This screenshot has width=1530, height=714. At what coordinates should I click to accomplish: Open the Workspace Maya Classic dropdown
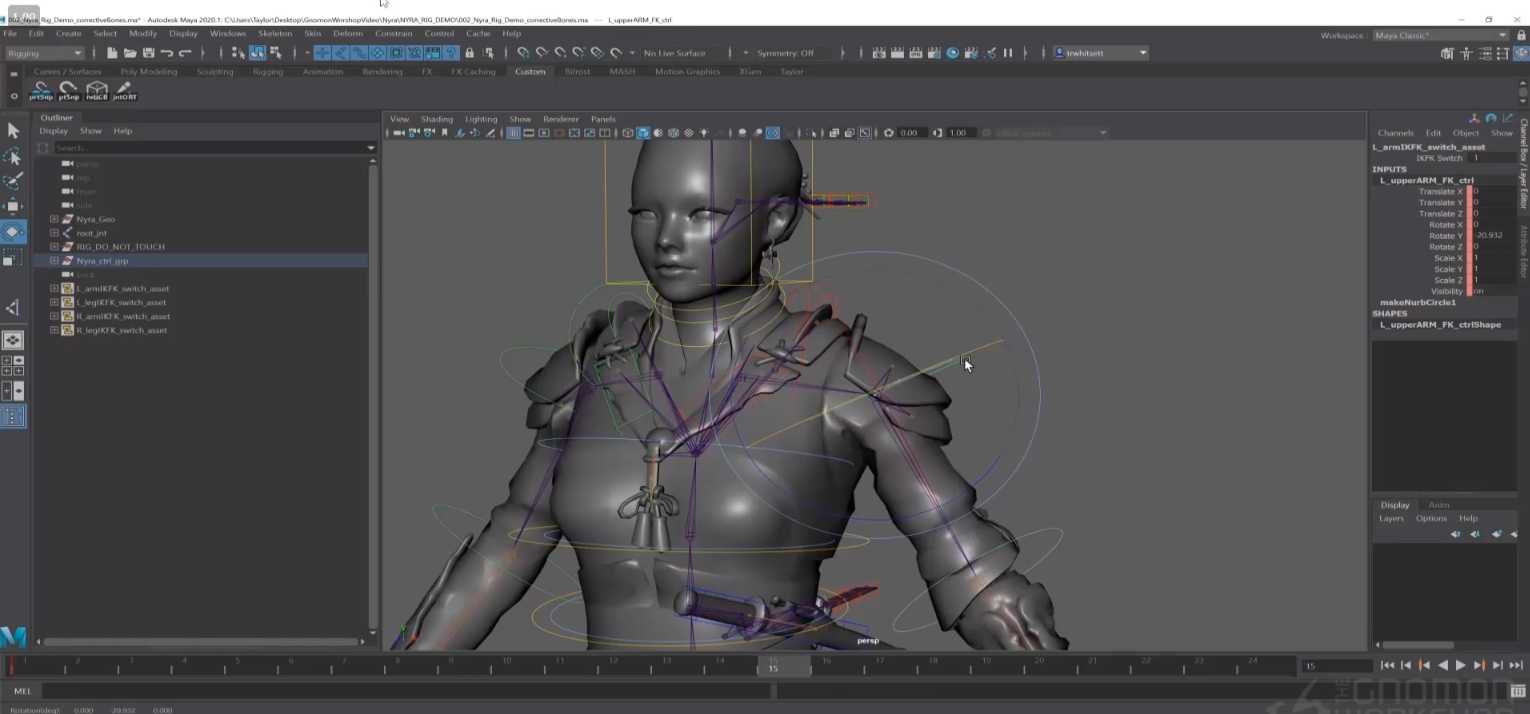[x=1439, y=35]
